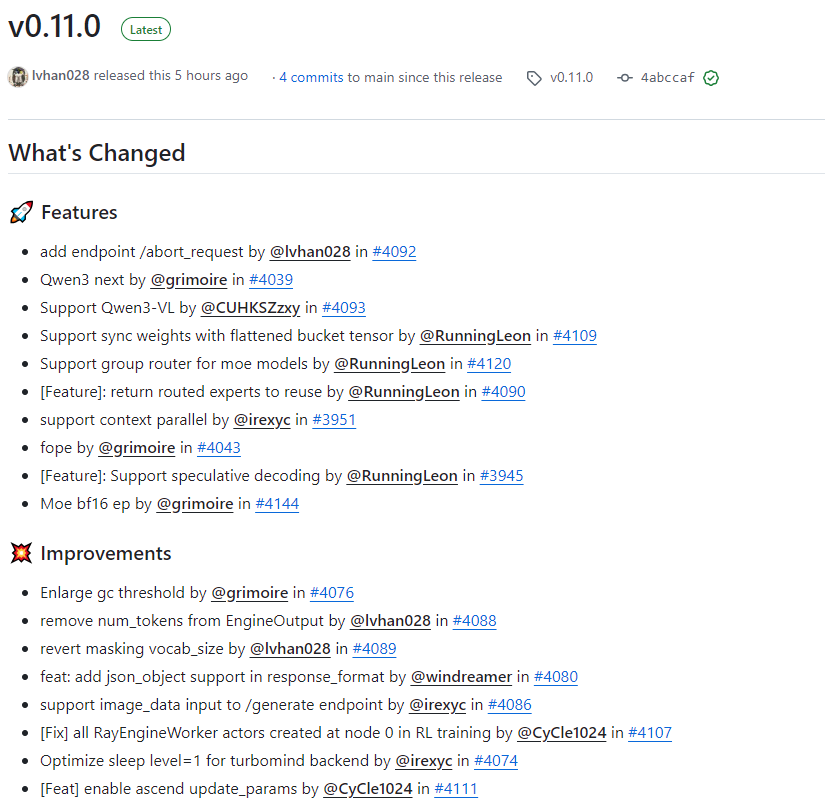Open the 4 commits since release link
The image size is (825, 808).
tap(390, 77)
